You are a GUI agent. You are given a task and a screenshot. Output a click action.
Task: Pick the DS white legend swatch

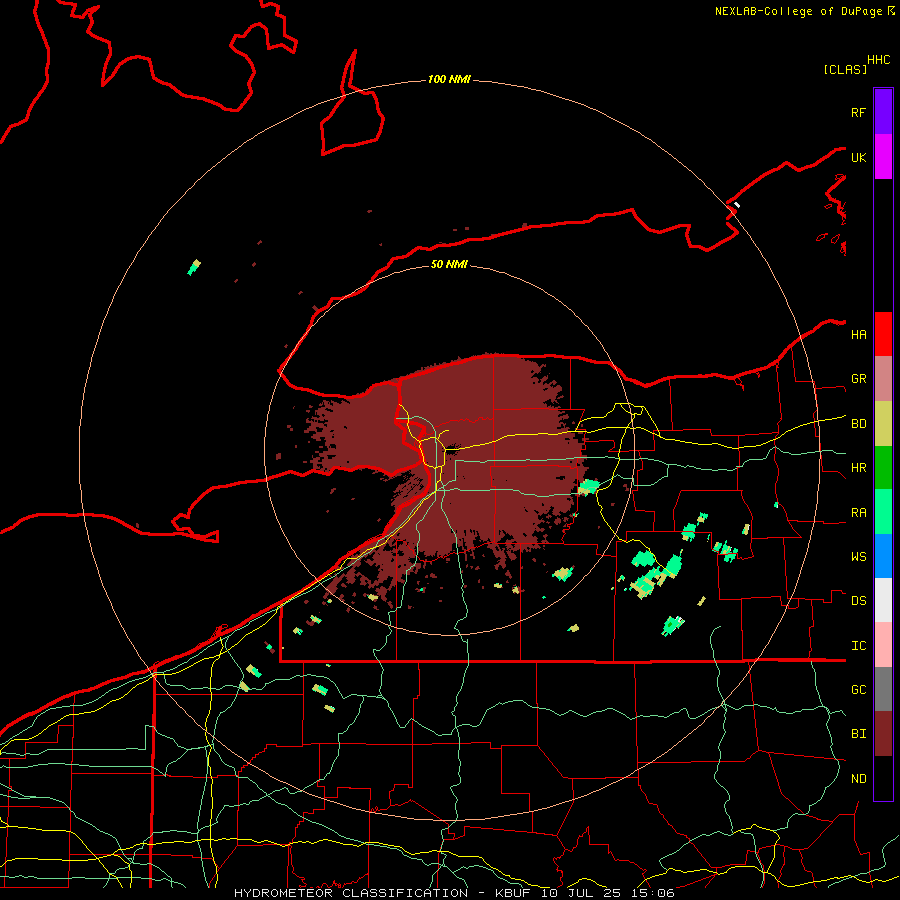click(x=883, y=600)
